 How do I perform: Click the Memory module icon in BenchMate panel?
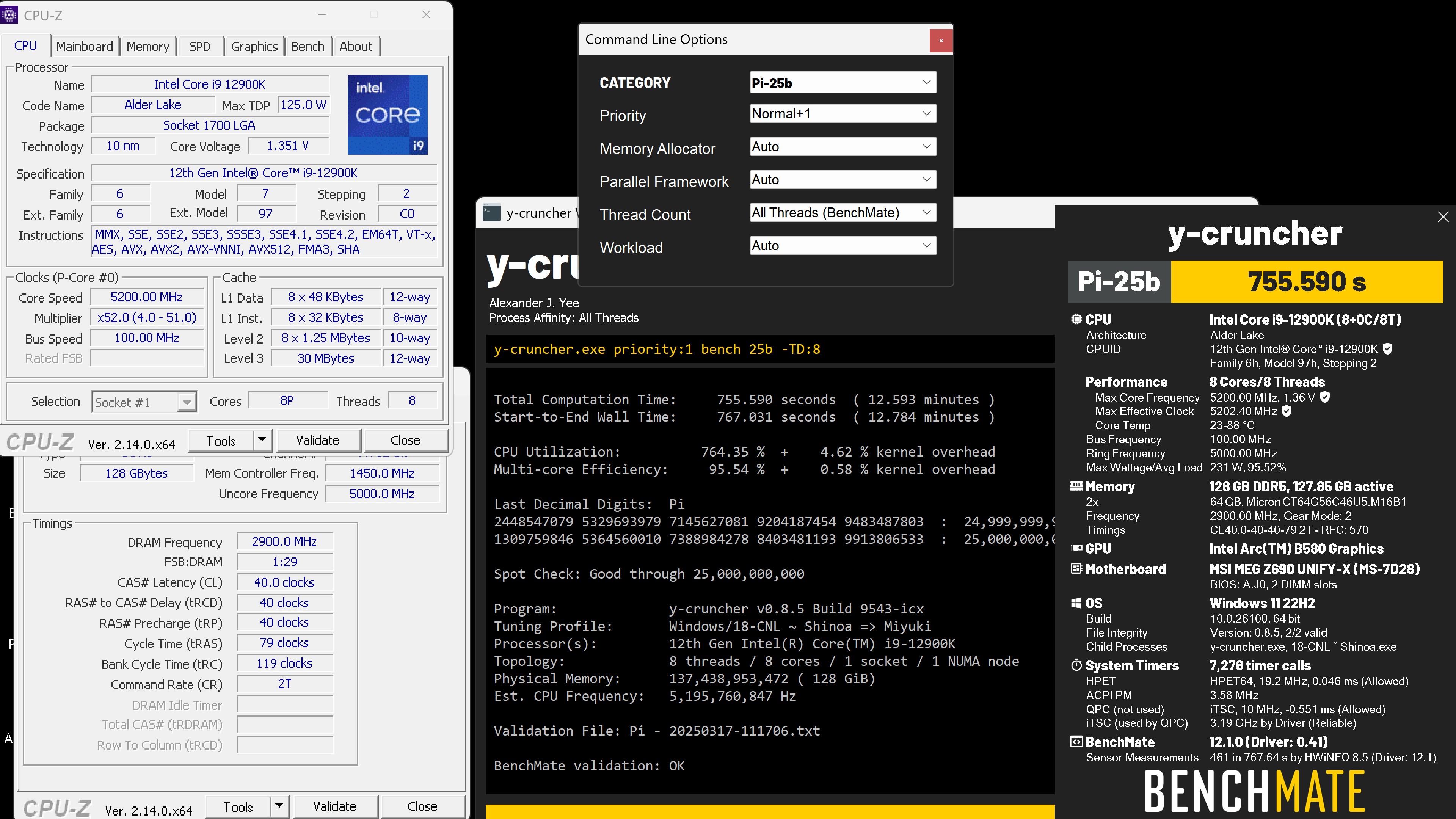1076,486
